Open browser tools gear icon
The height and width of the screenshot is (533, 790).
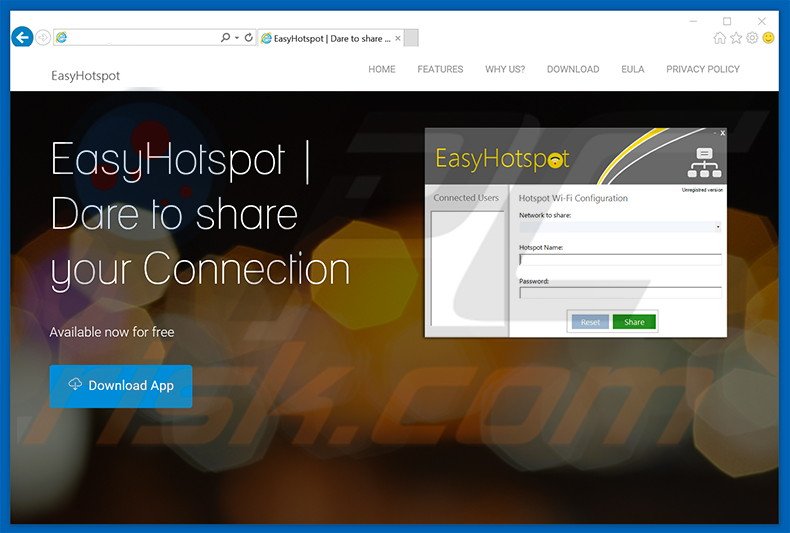(752, 38)
